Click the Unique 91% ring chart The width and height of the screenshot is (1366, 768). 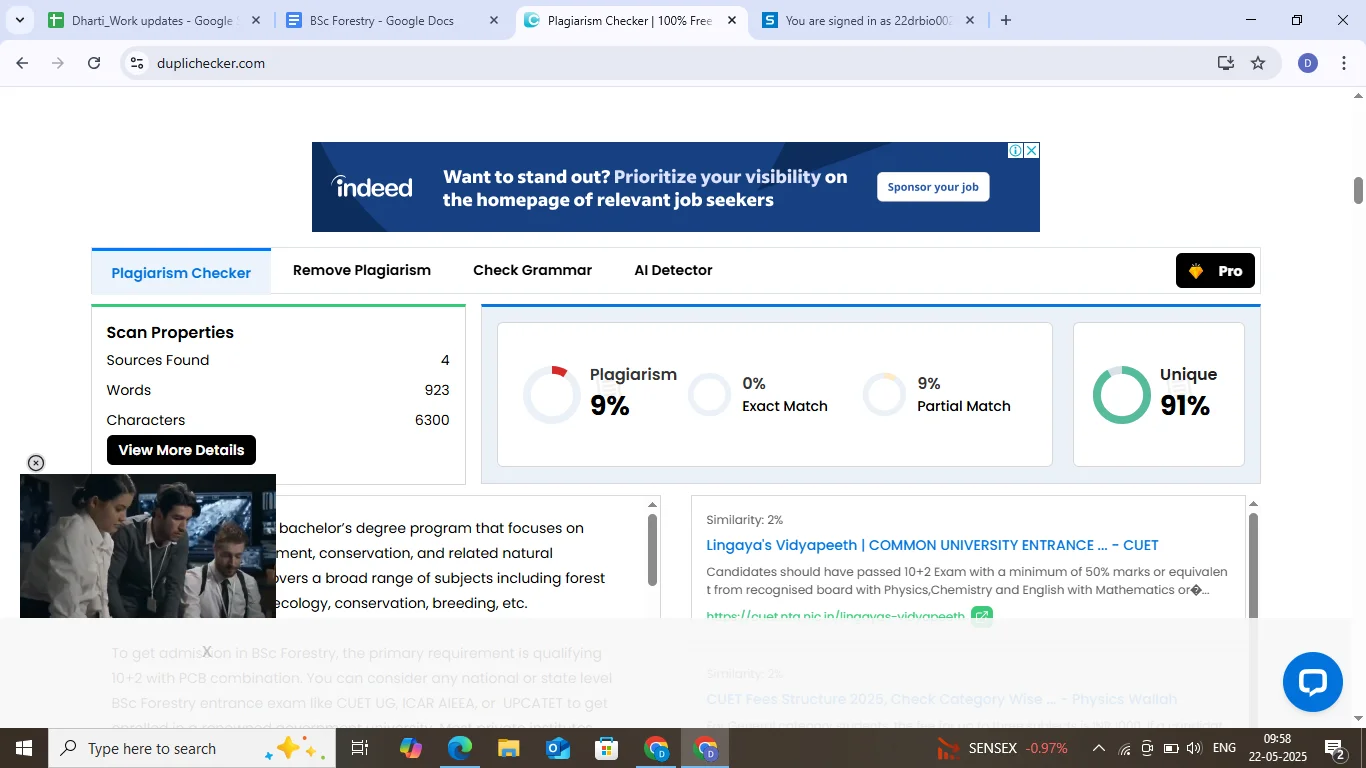pyautogui.click(x=1122, y=395)
